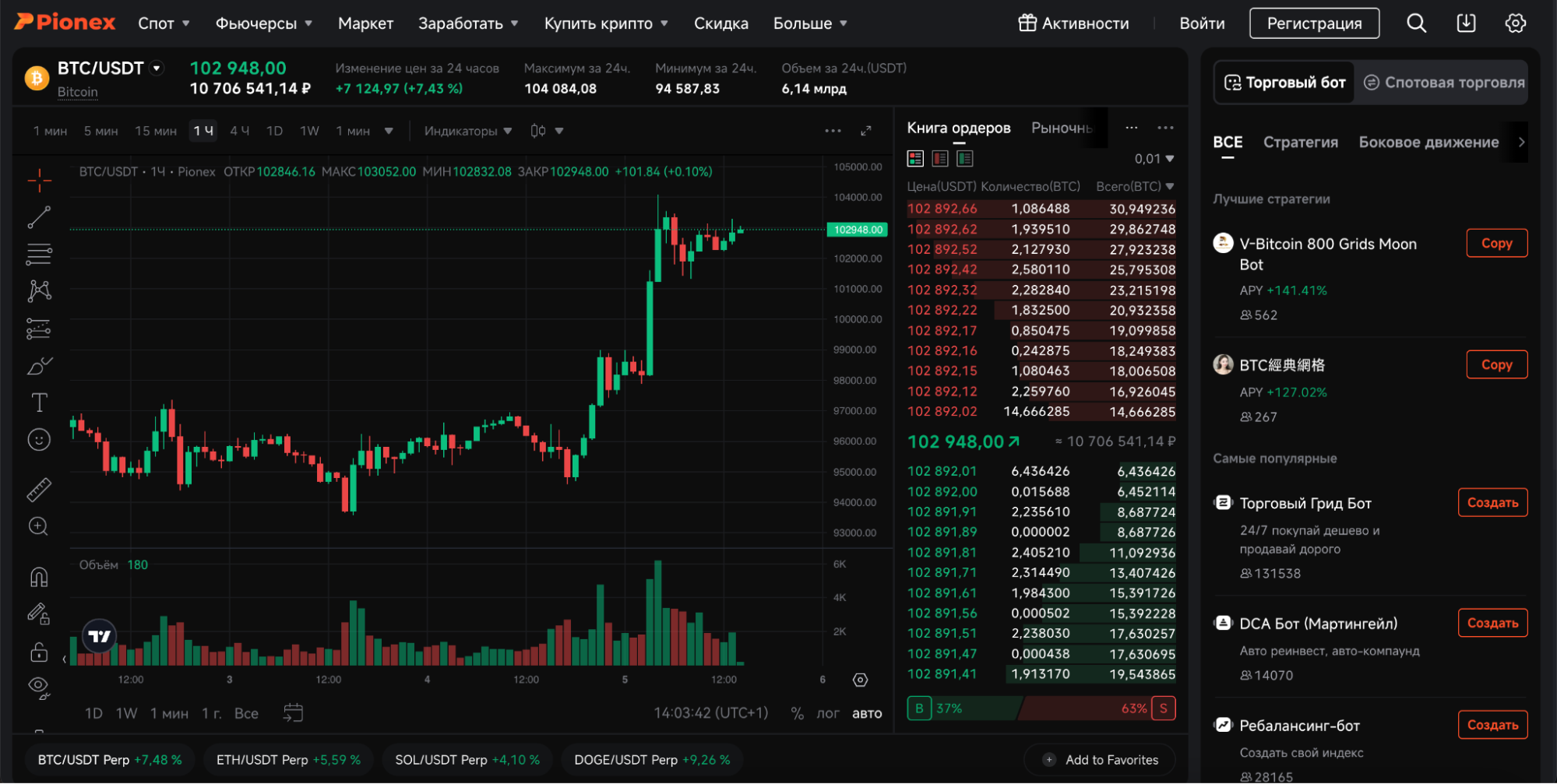Select the Стратегия tab
This screenshot has width=1557, height=784.
tap(1300, 142)
